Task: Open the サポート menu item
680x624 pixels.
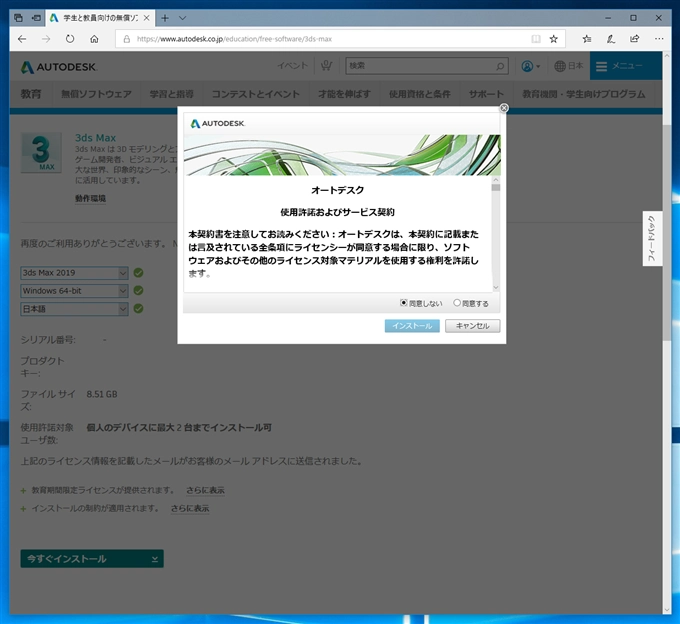Action: pyautogui.click(x=486, y=94)
